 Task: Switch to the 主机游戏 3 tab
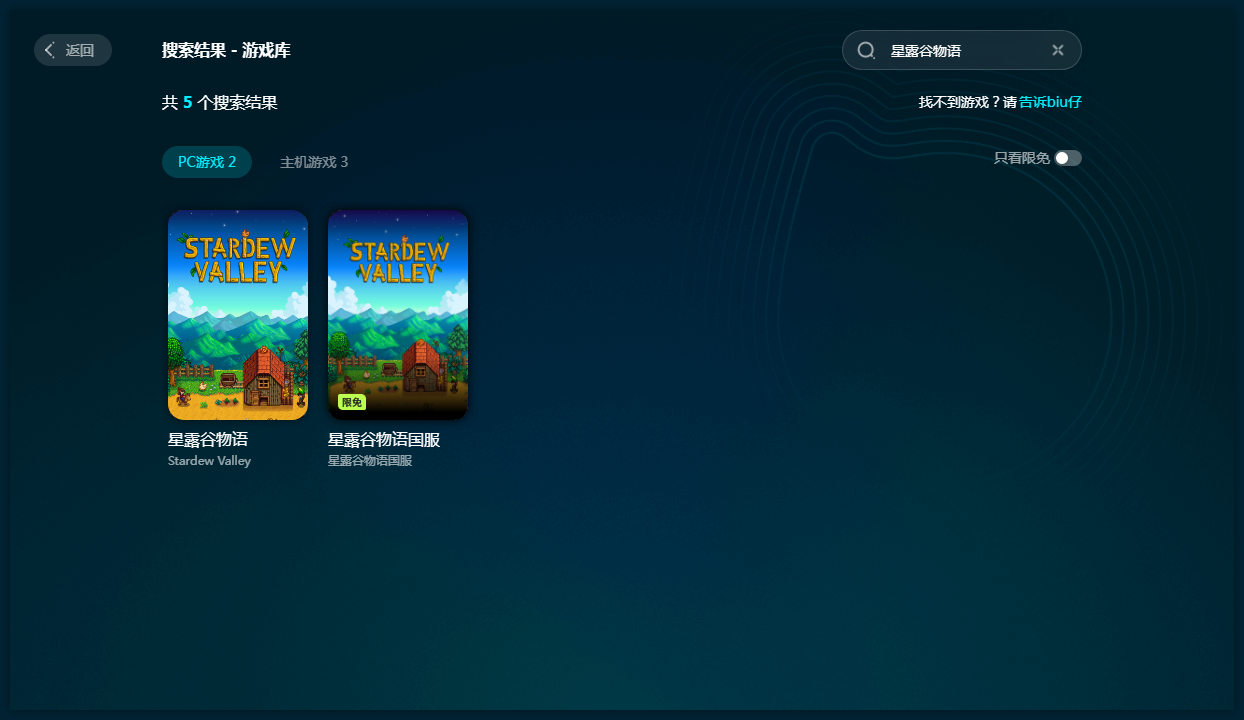pyautogui.click(x=314, y=162)
